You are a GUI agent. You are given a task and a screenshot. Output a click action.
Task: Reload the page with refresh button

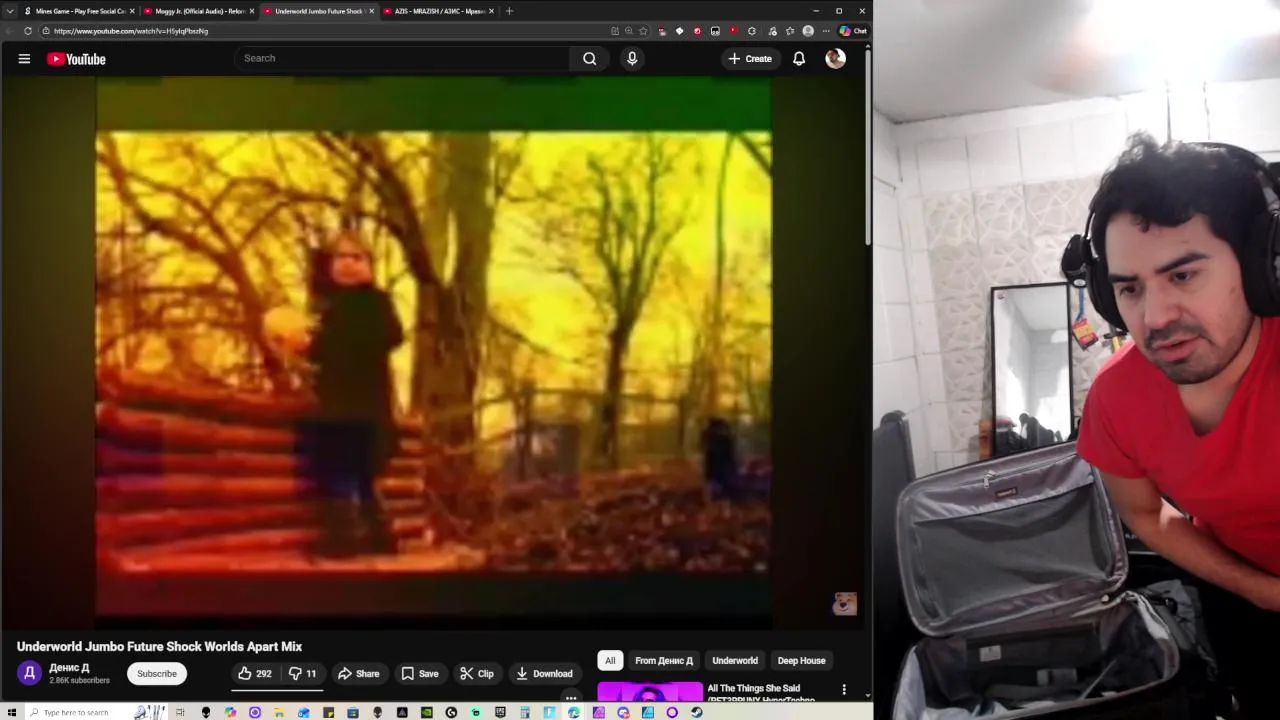click(x=28, y=31)
